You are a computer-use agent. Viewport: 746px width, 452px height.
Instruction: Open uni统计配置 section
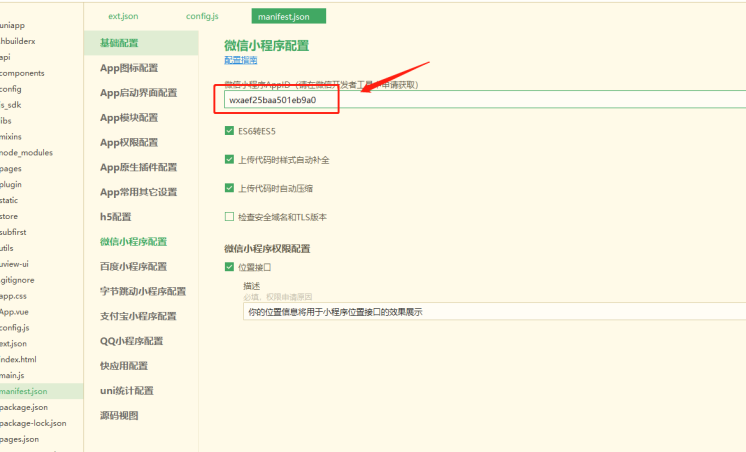[x=127, y=391]
